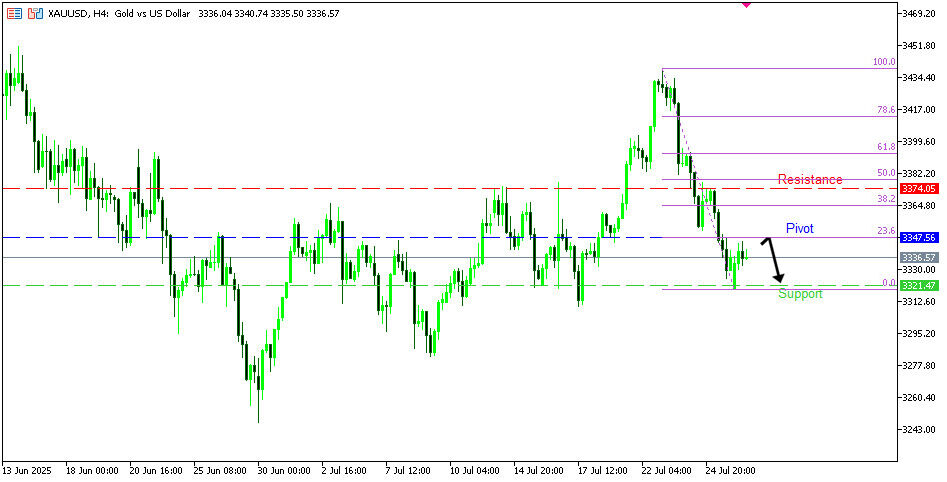Click the Fibonacci 61.8 level label
This screenshot has width=947, height=482.
pyautogui.click(x=886, y=147)
